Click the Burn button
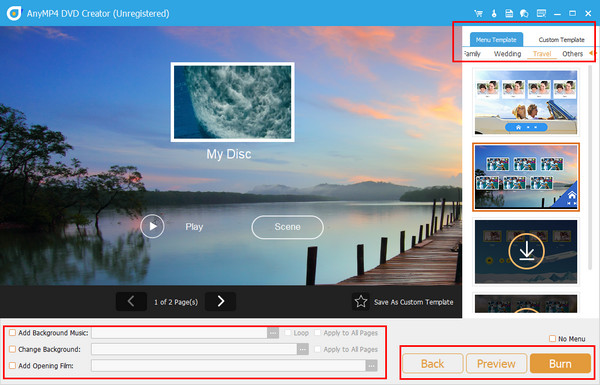The height and width of the screenshot is (385, 600). click(x=560, y=364)
